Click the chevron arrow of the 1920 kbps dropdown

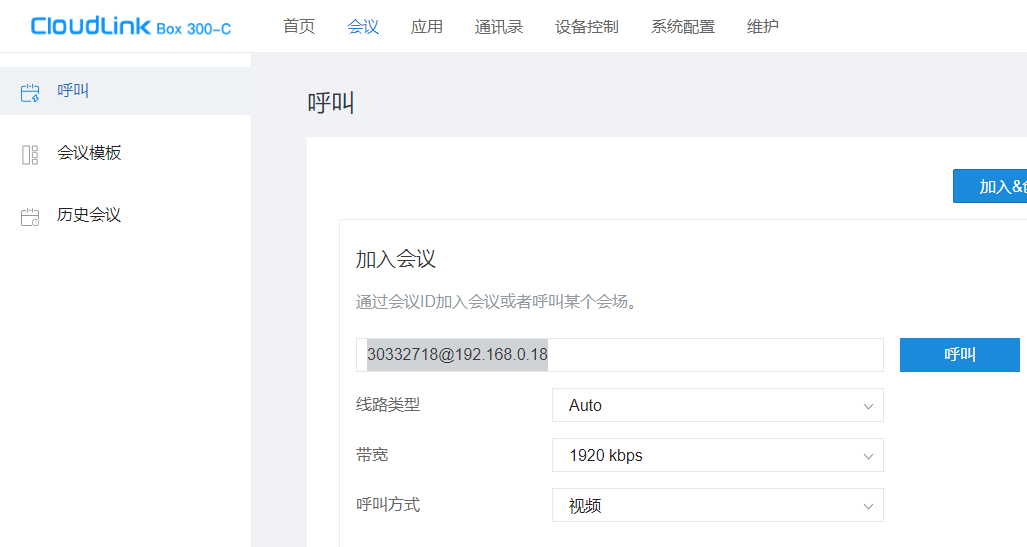coord(868,457)
